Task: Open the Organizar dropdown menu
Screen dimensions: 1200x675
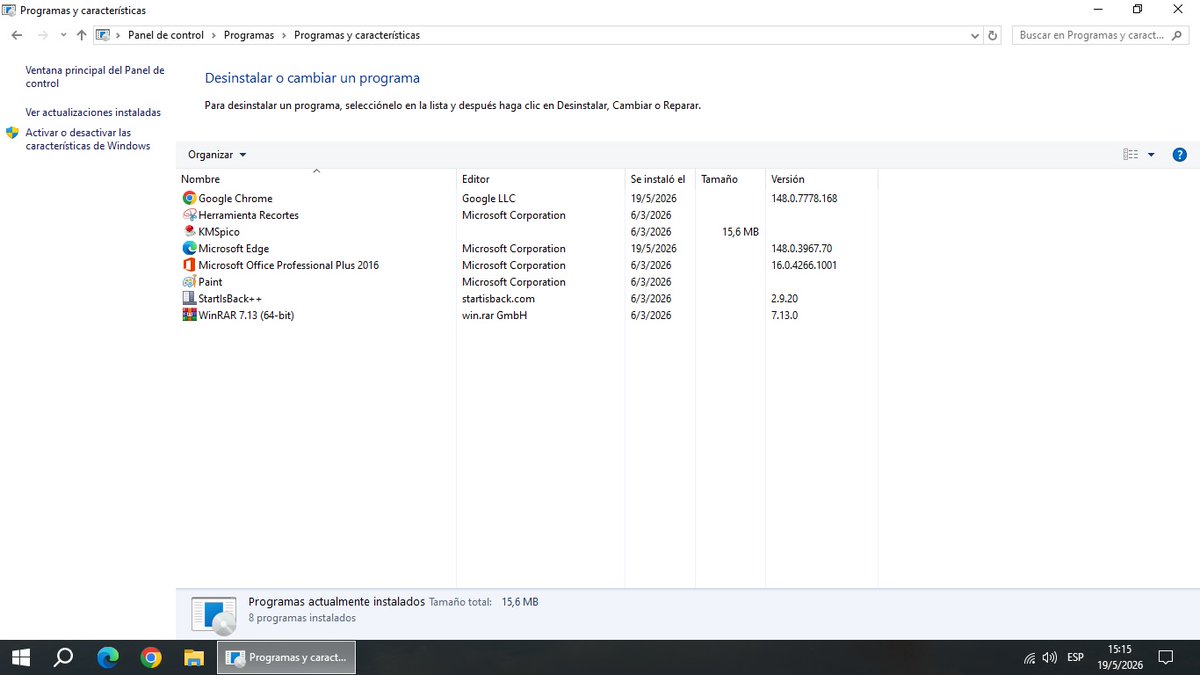Action: click(x=217, y=155)
